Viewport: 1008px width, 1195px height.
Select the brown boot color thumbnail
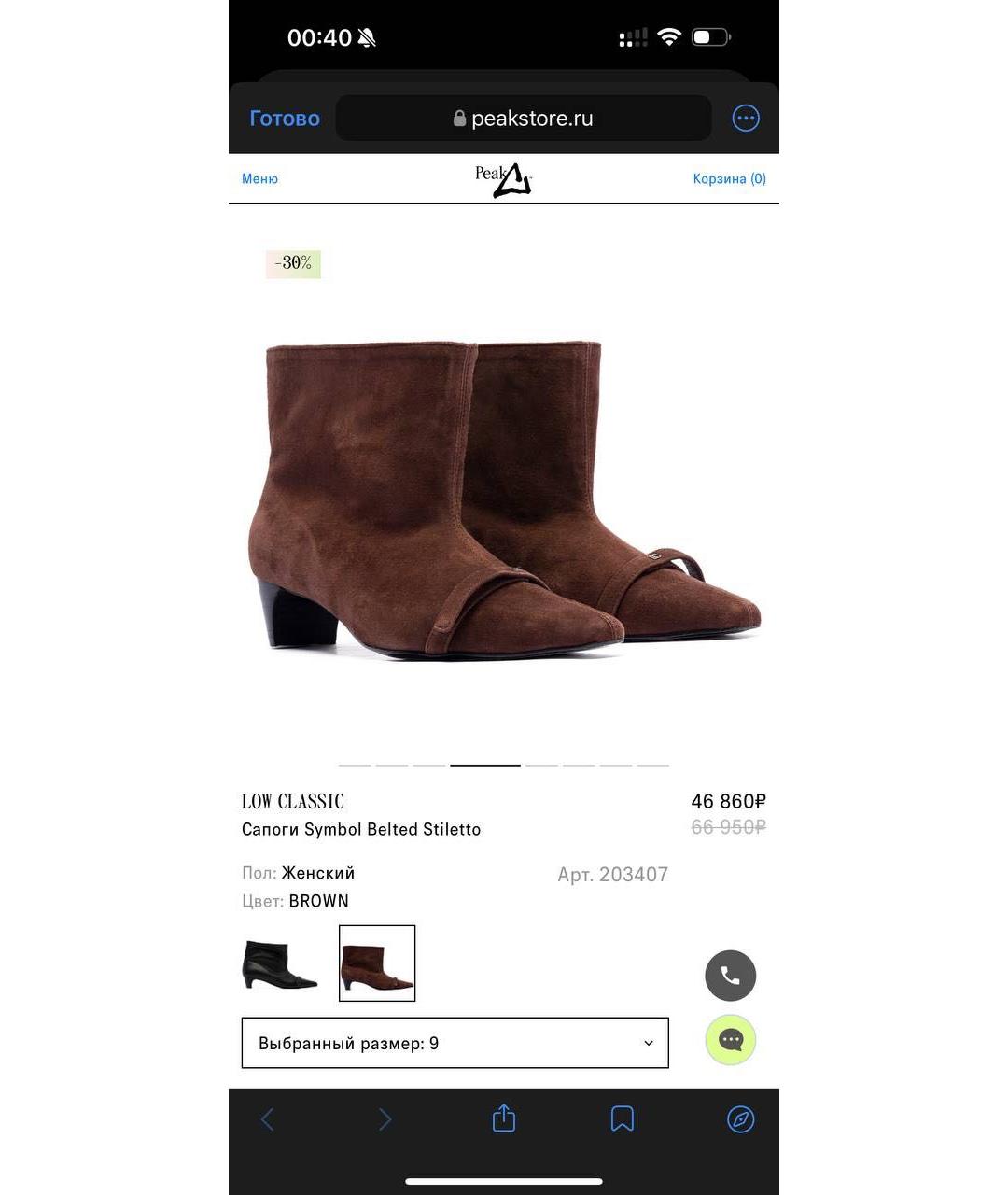click(377, 963)
